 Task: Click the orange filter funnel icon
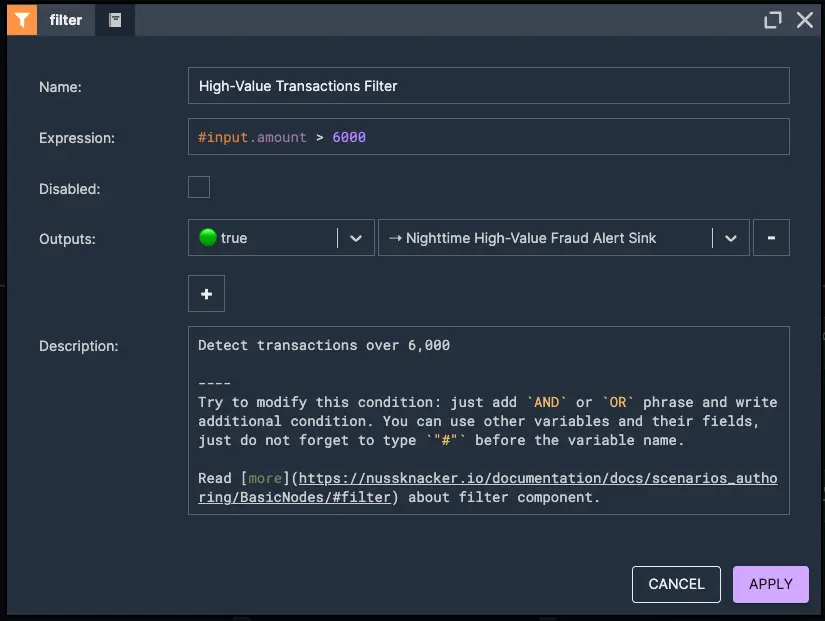[x=22, y=20]
